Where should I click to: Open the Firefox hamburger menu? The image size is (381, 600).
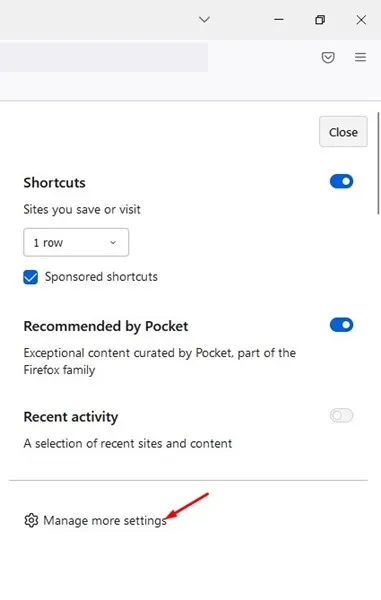pos(360,57)
